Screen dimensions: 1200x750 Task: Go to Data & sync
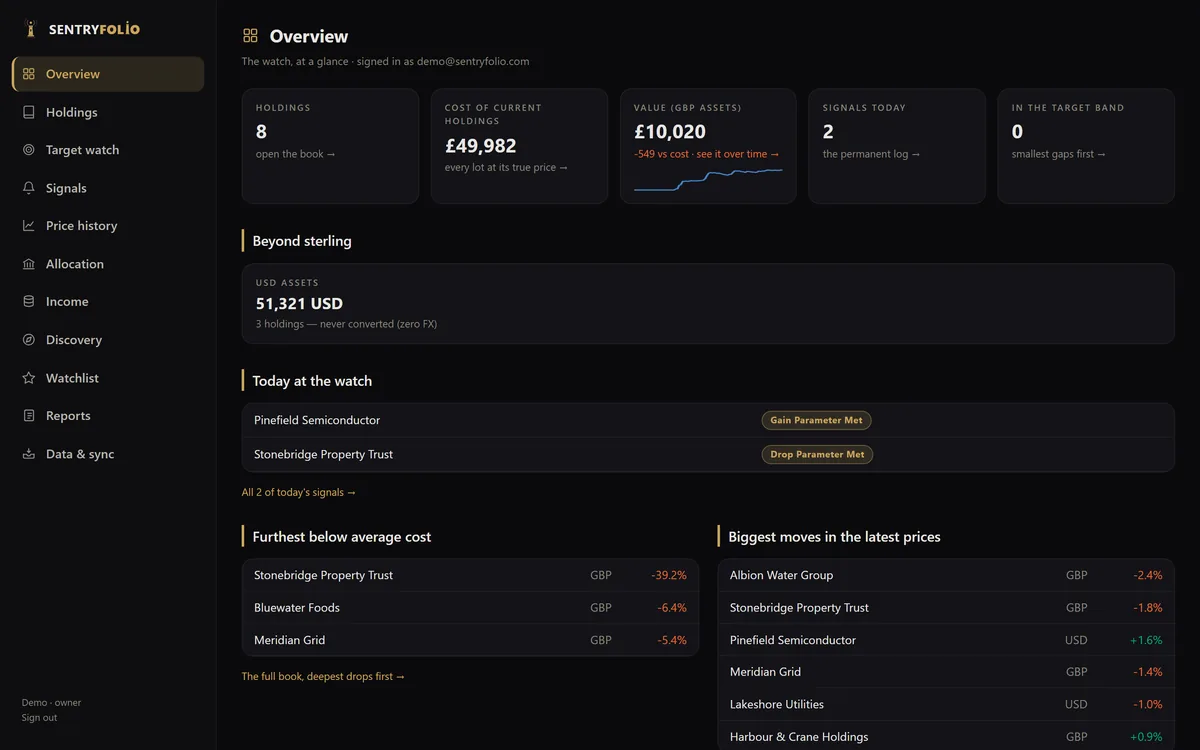pos(108,454)
